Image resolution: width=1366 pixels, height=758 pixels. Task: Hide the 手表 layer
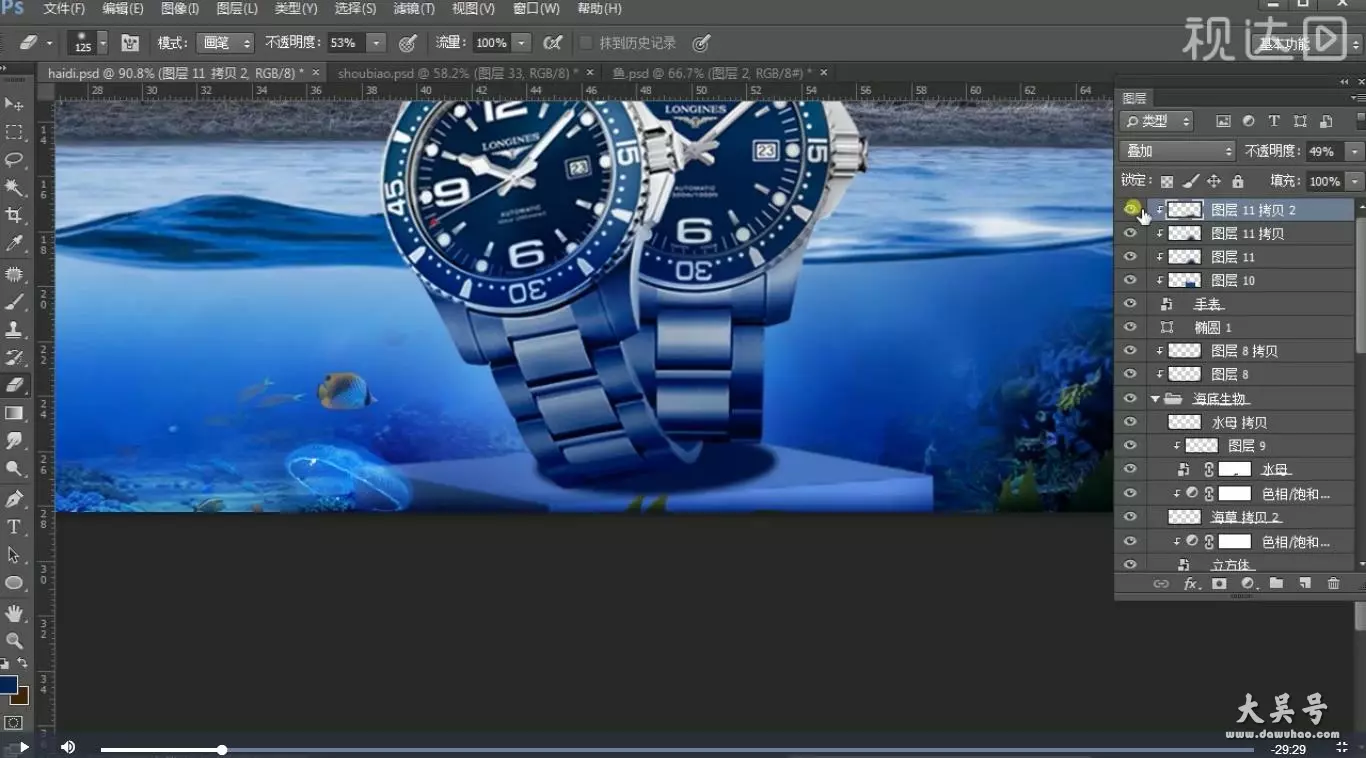(x=1130, y=304)
